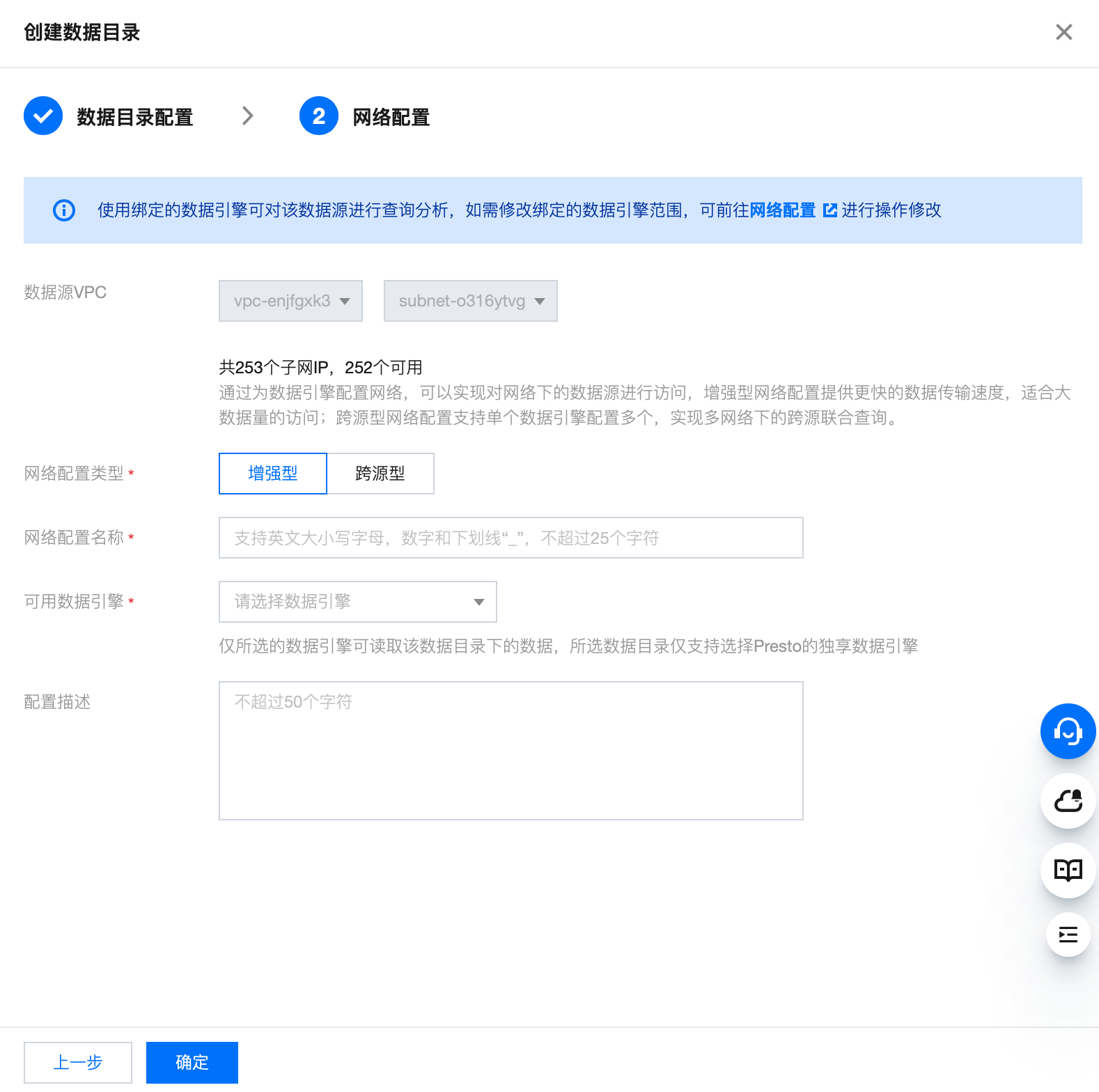This screenshot has height=1092, width=1099.
Task: Click the 创建数据目录 dialog title
Action: pyautogui.click(x=82, y=32)
